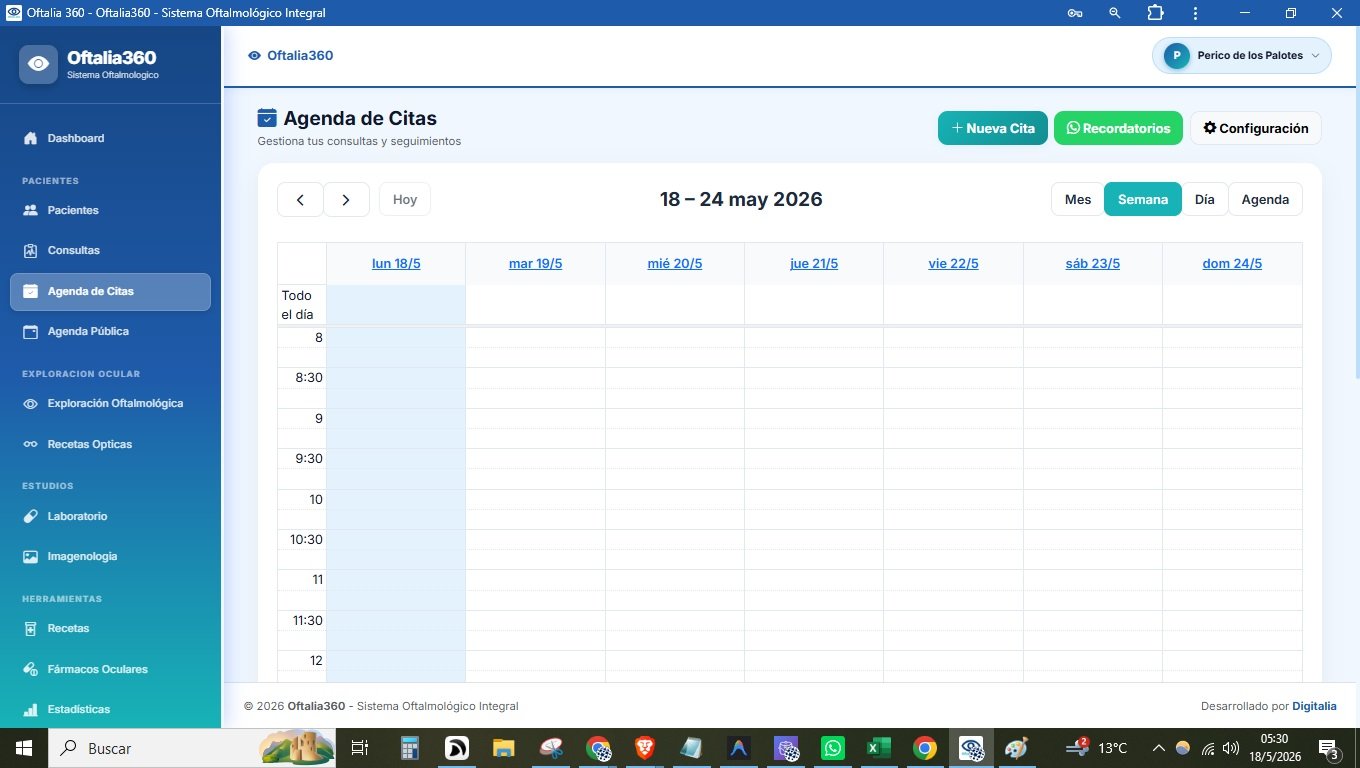Open Calculator from the taskbar
The image size is (1360, 768).
click(409, 748)
